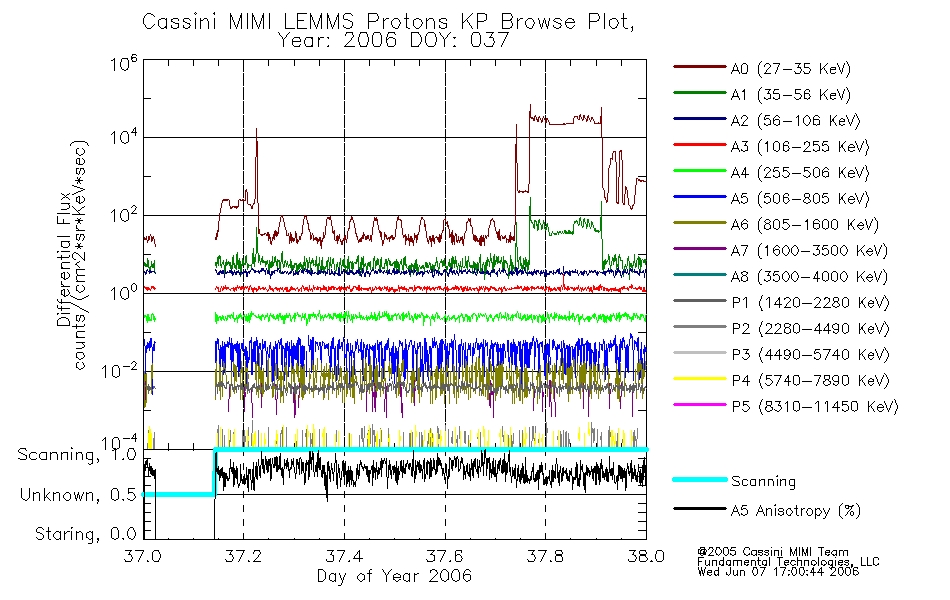Image resolution: width=950 pixels, height=600 pixels.
Task: Click the dark green A1 legend line
Action: (699, 93)
